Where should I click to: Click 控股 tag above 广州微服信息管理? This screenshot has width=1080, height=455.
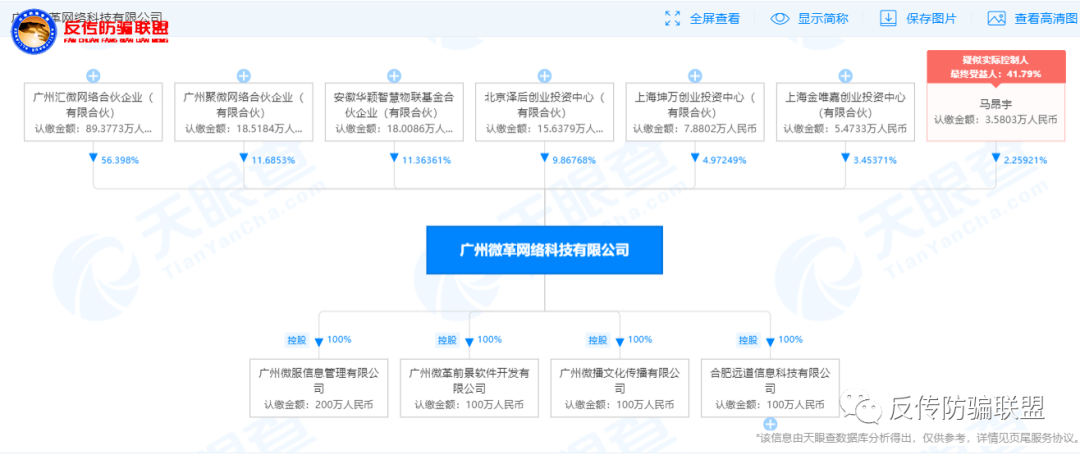(297, 340)
